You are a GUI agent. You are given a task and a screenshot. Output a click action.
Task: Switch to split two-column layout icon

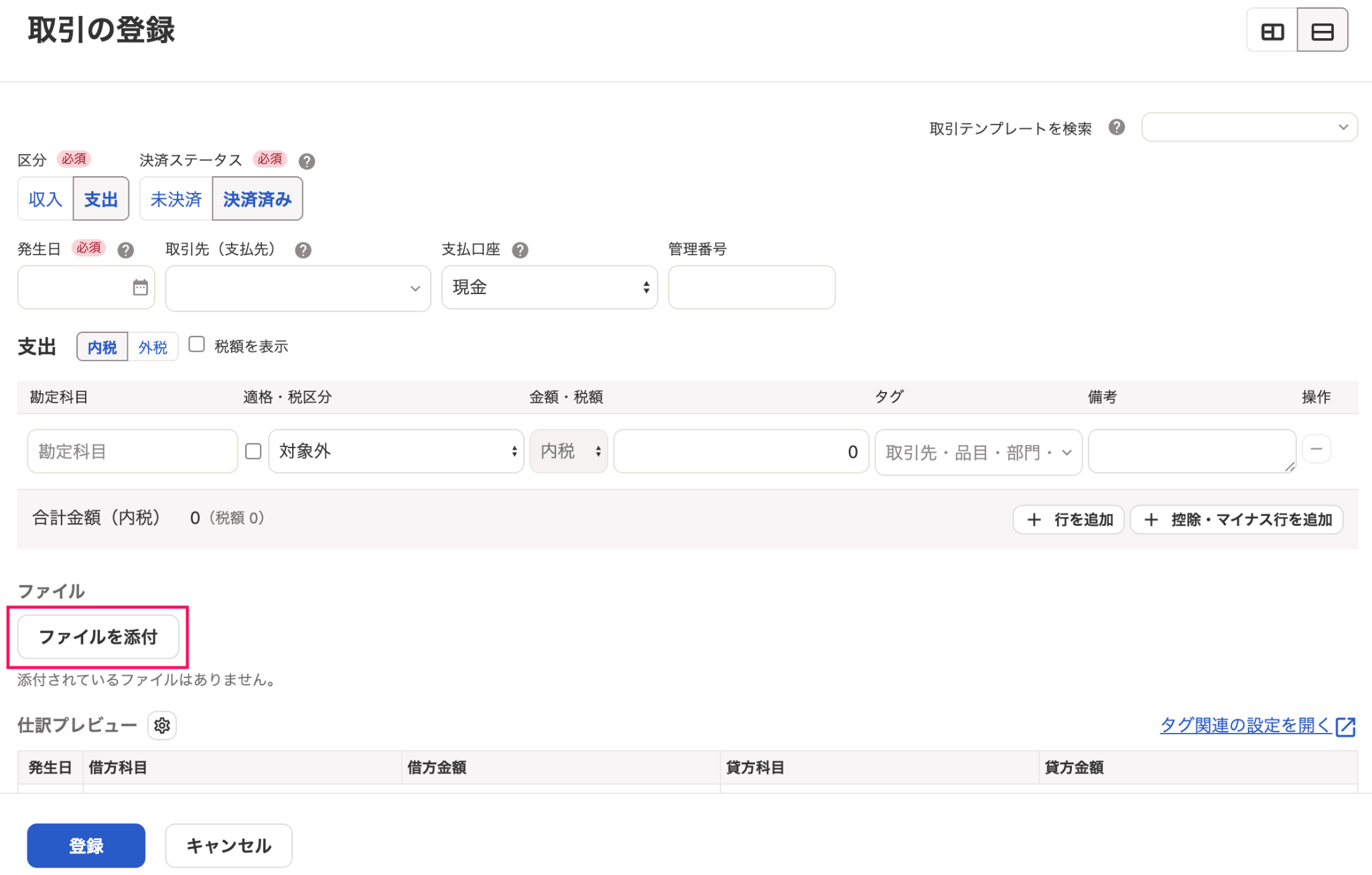coord(1272,31)
